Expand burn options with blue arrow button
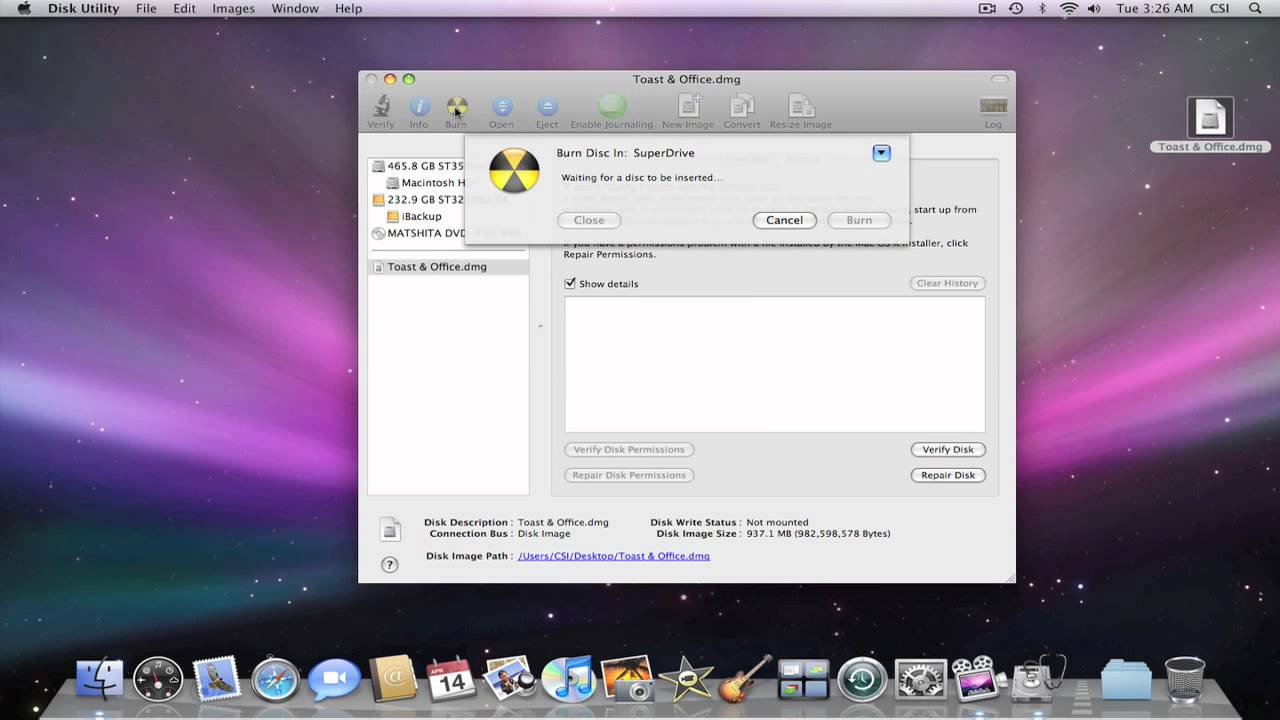Screen dimensions: 1280x720 [x=881, y=153]
